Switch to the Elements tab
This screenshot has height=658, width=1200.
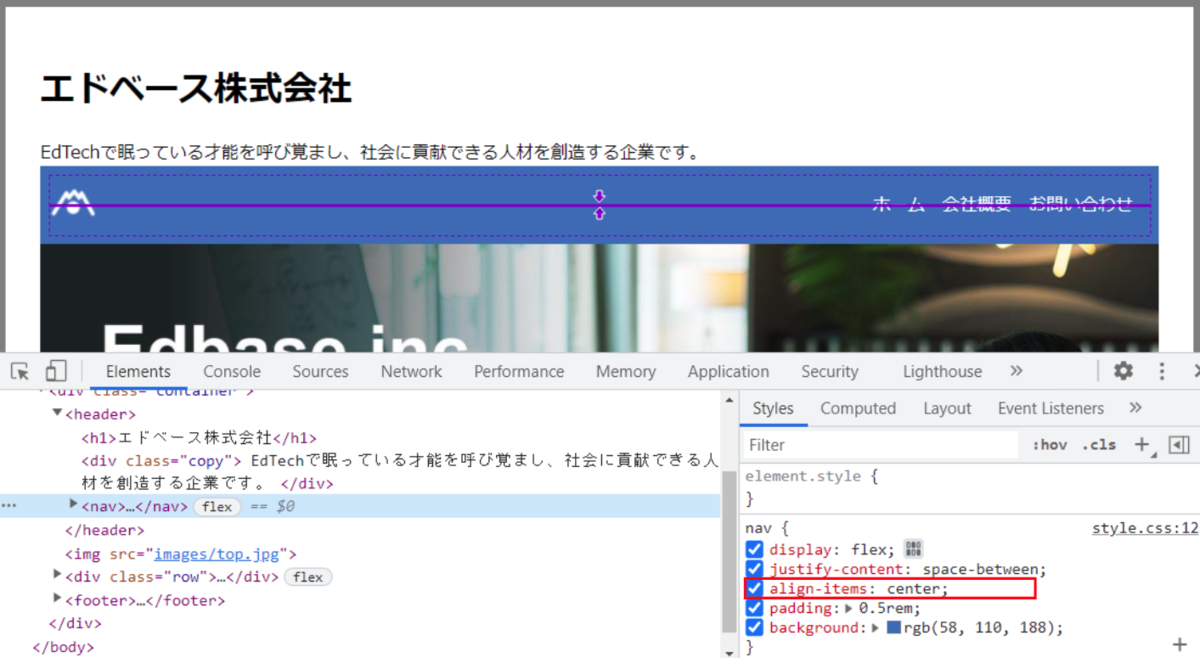138,371
